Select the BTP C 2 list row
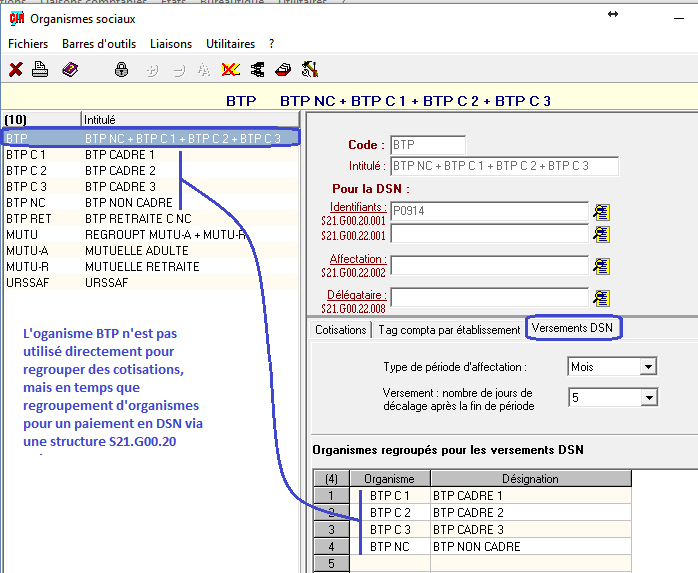Image resolution: width=698 pixels, height=573 pixels. click(150, 171)
